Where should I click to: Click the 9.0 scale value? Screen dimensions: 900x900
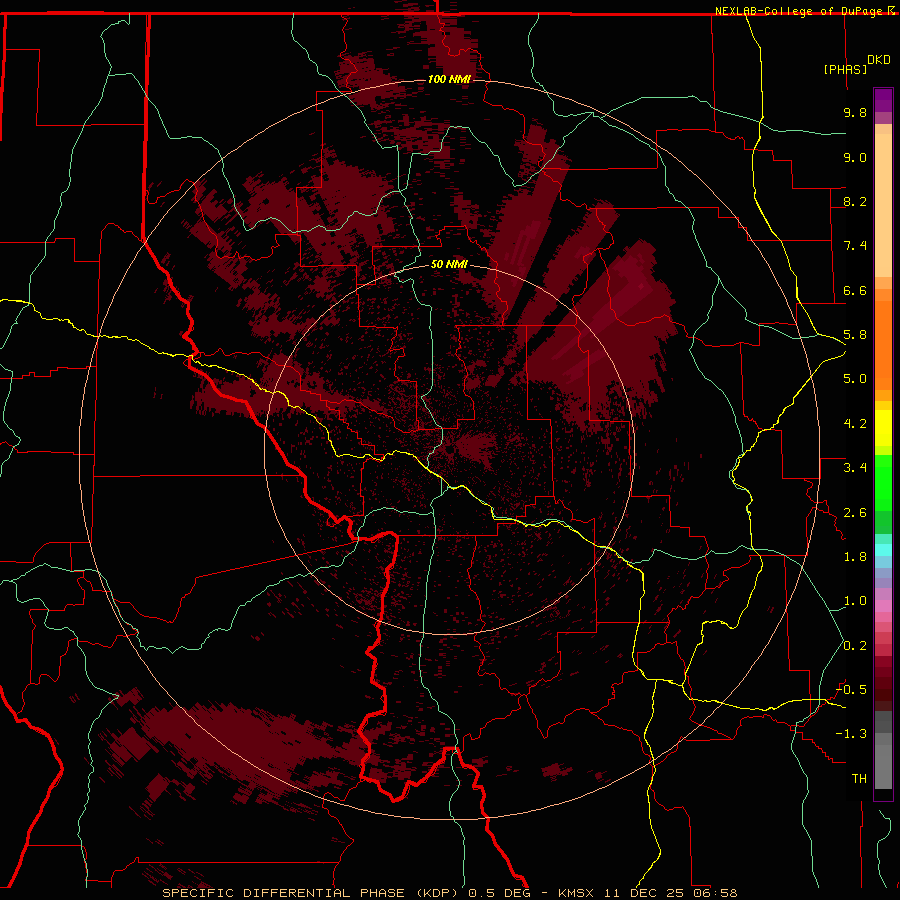pyautogui.click(x=855, y=157)
